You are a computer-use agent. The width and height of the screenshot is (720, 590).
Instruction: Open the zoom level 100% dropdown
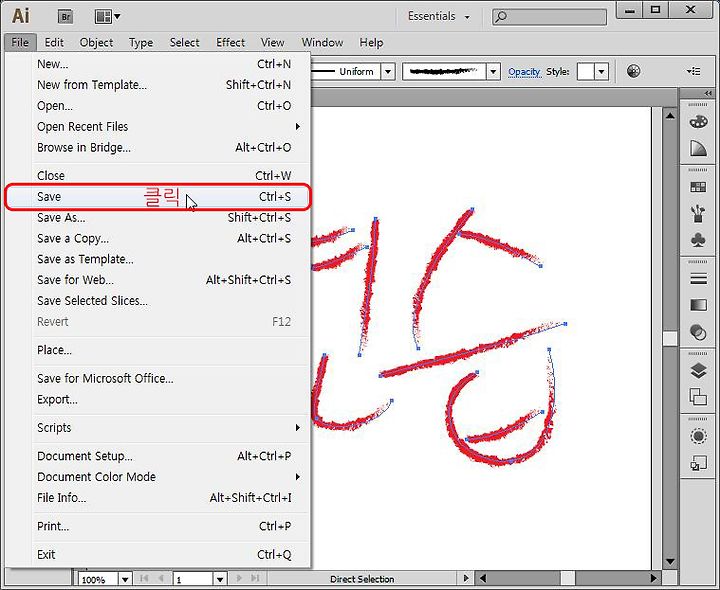point(124,579)
